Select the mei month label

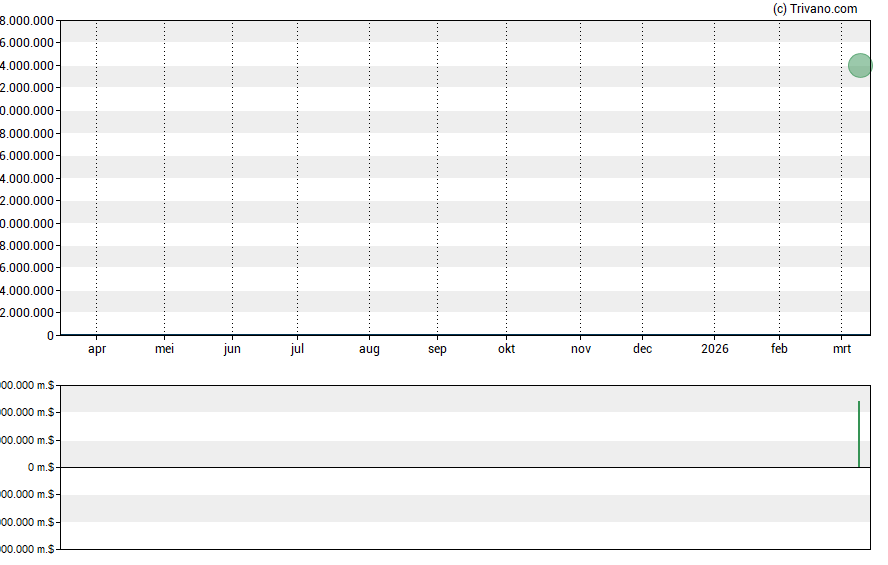165,349
